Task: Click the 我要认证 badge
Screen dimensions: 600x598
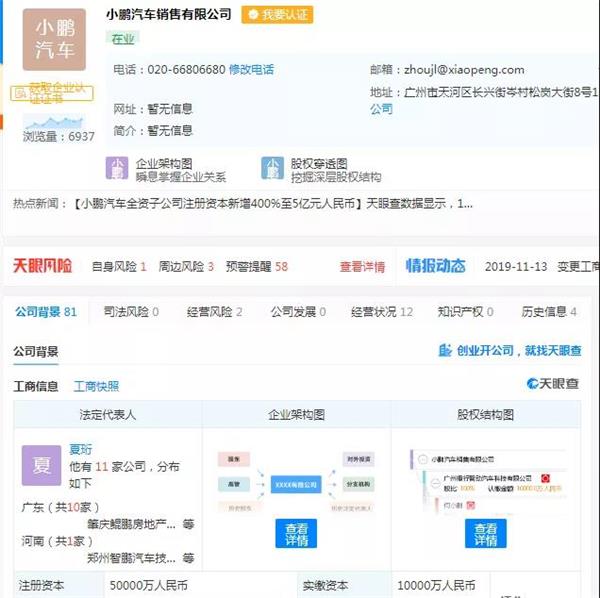Action: click(277, 15)
